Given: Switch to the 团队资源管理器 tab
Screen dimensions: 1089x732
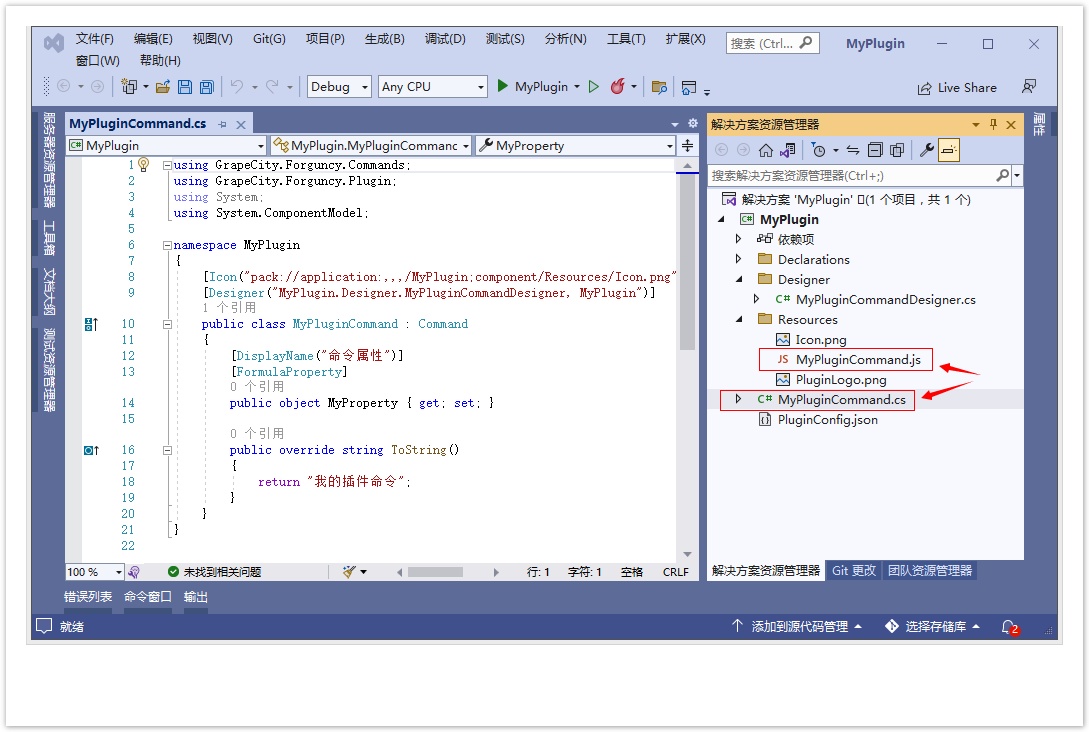Looking at the screenshot, I should (930, 570).
